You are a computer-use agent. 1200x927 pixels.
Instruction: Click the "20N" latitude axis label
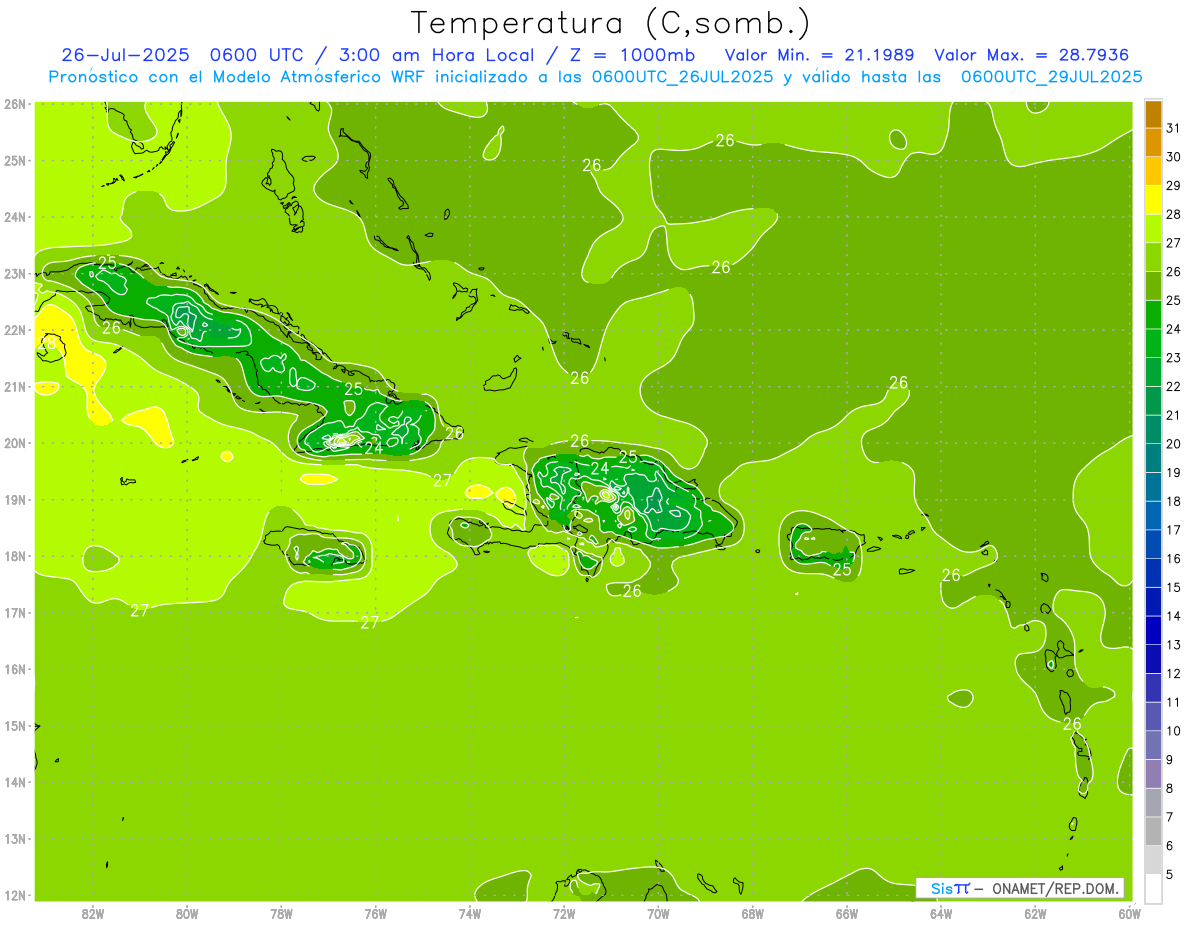tap(14, 443)
